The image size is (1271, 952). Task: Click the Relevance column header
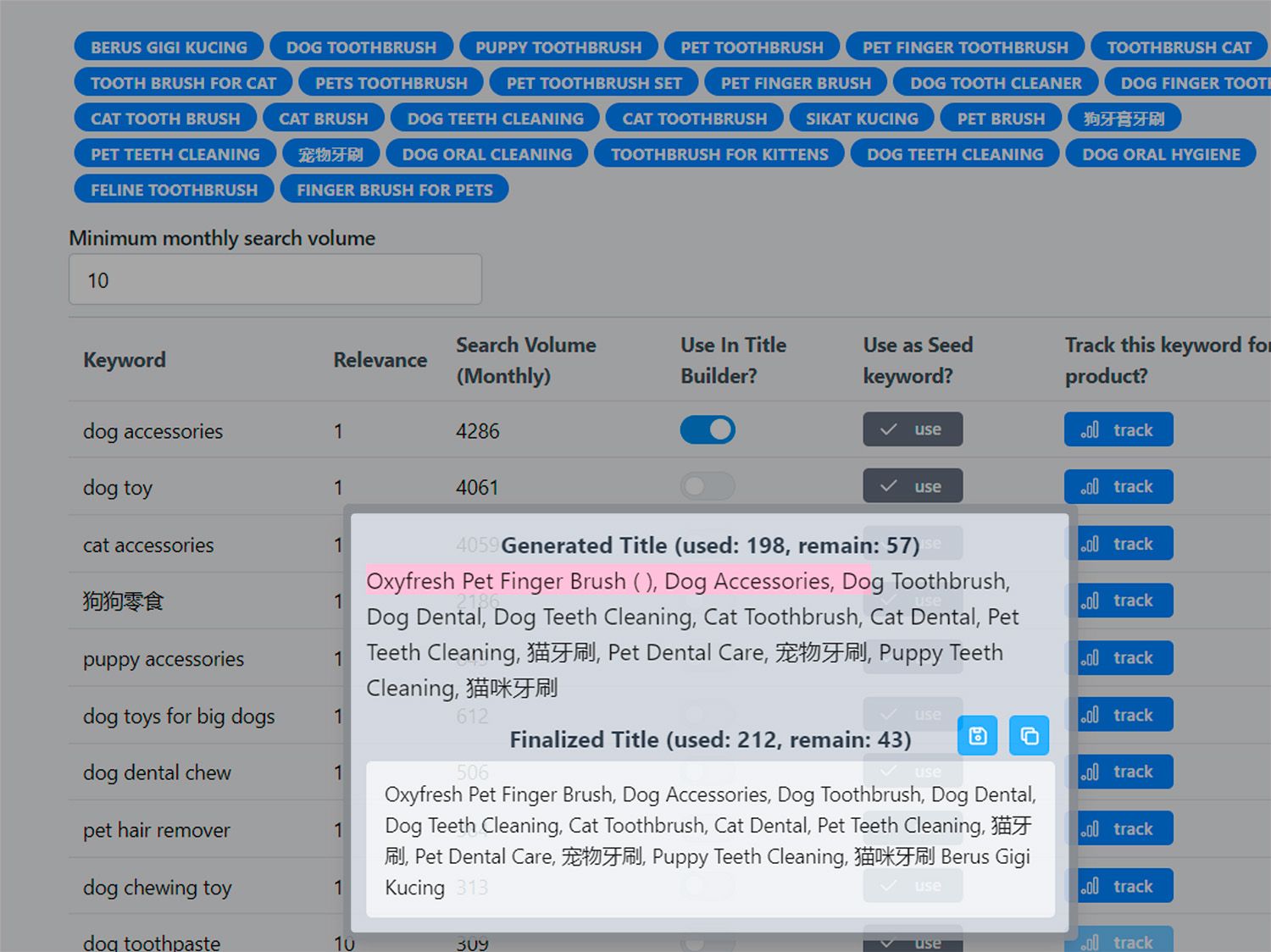(x=380, y=360)
